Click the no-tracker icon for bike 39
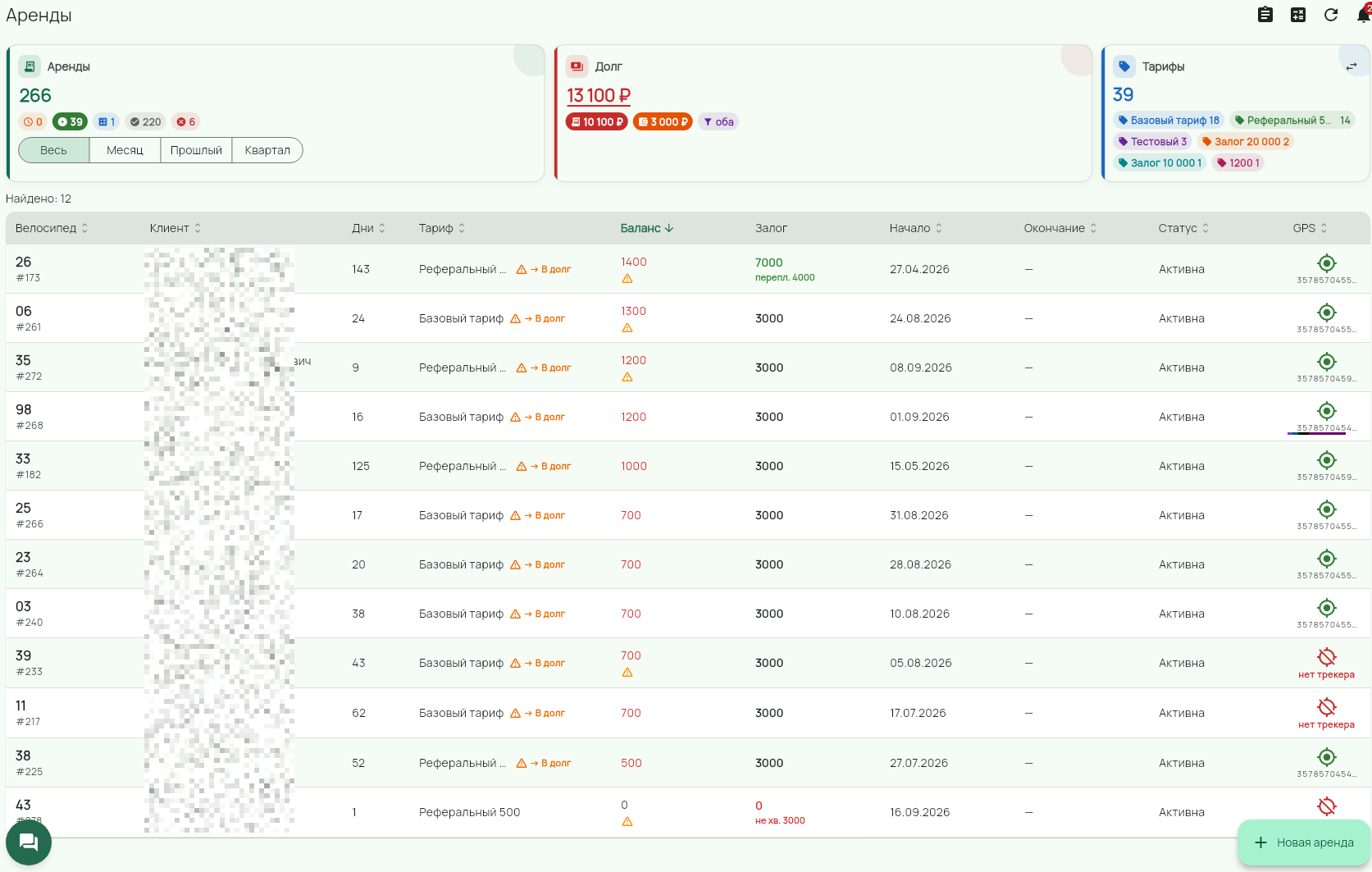 coord(1327,657)
